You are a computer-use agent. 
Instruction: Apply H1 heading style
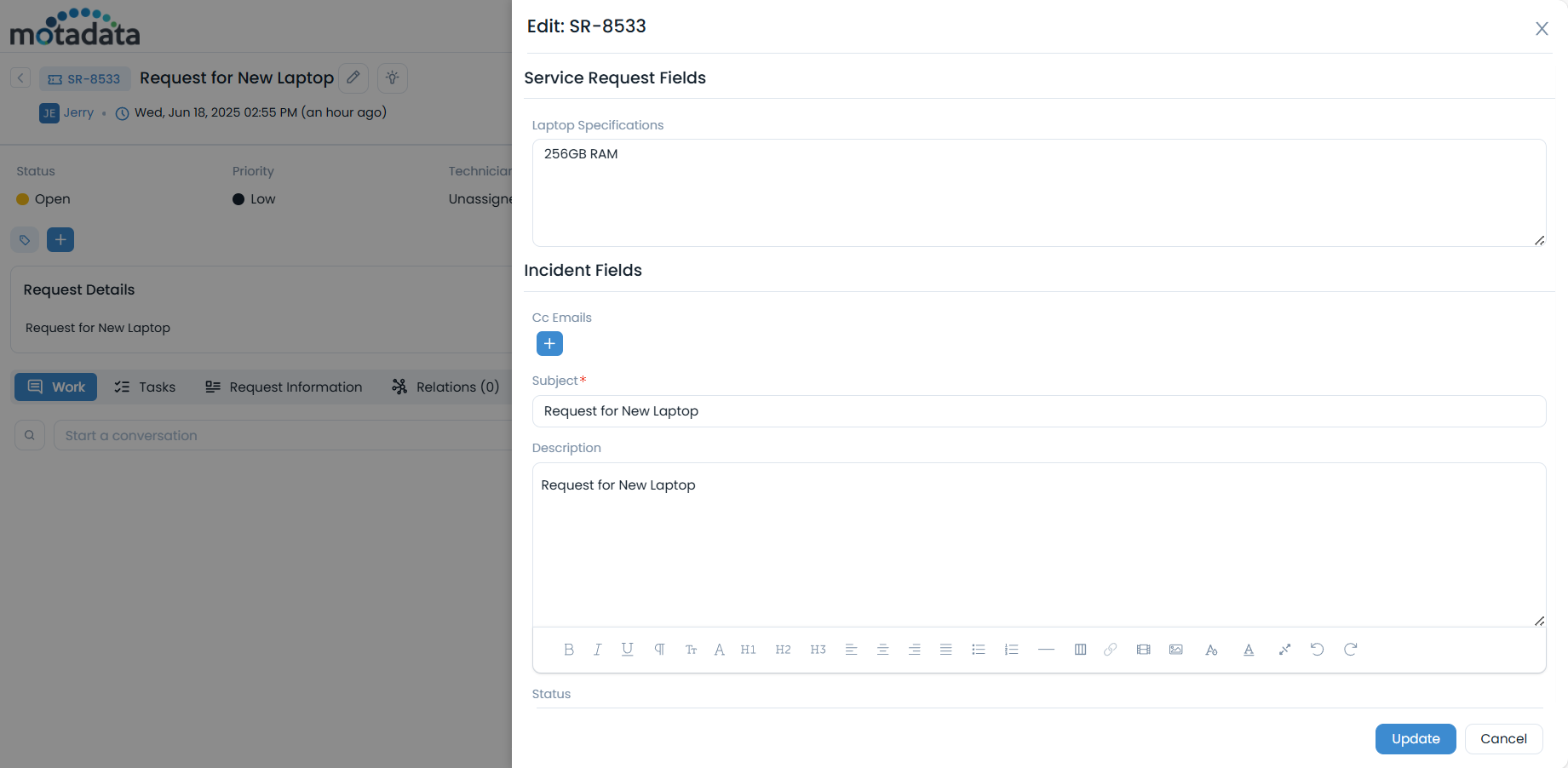tap(748, 650)
